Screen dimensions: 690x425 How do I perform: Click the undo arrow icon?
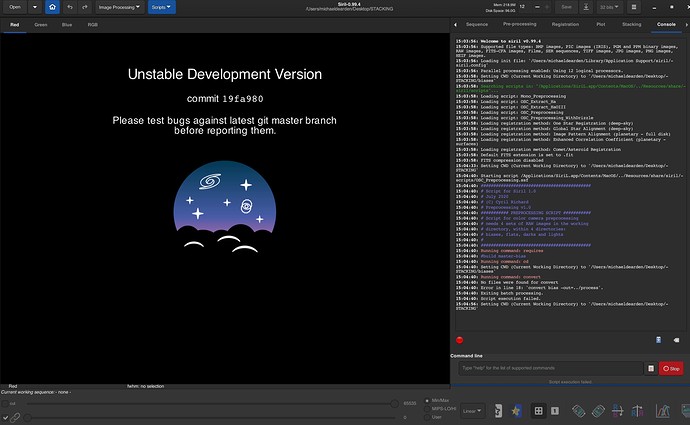pos(70,7)
